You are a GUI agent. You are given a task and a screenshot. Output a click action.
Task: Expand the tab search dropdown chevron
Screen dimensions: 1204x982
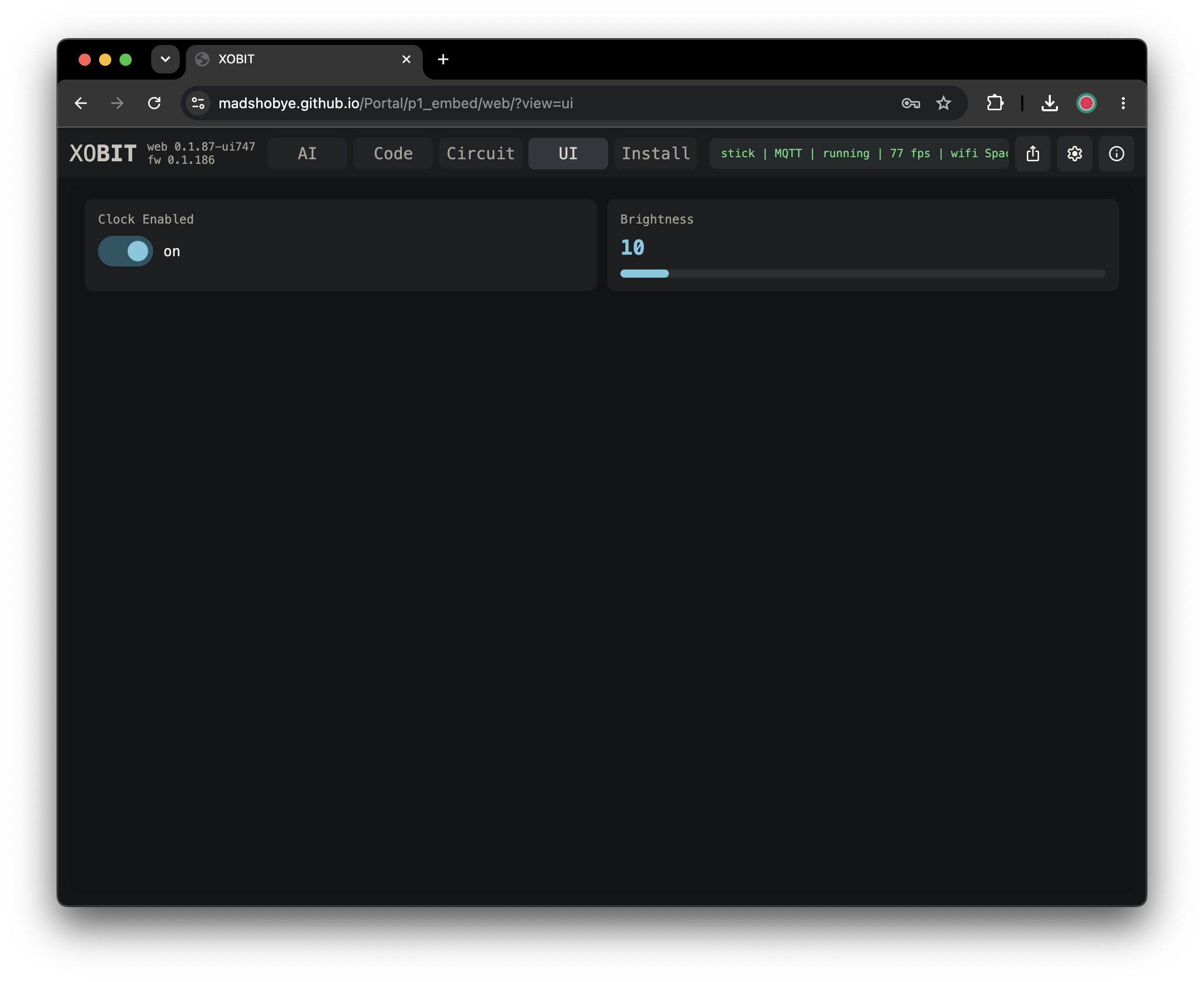pyautogui.click(x=165, y=59)
